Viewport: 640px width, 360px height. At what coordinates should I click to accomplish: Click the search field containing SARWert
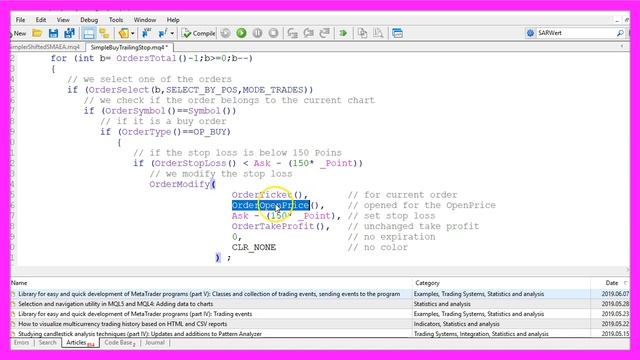click(576, 33)
